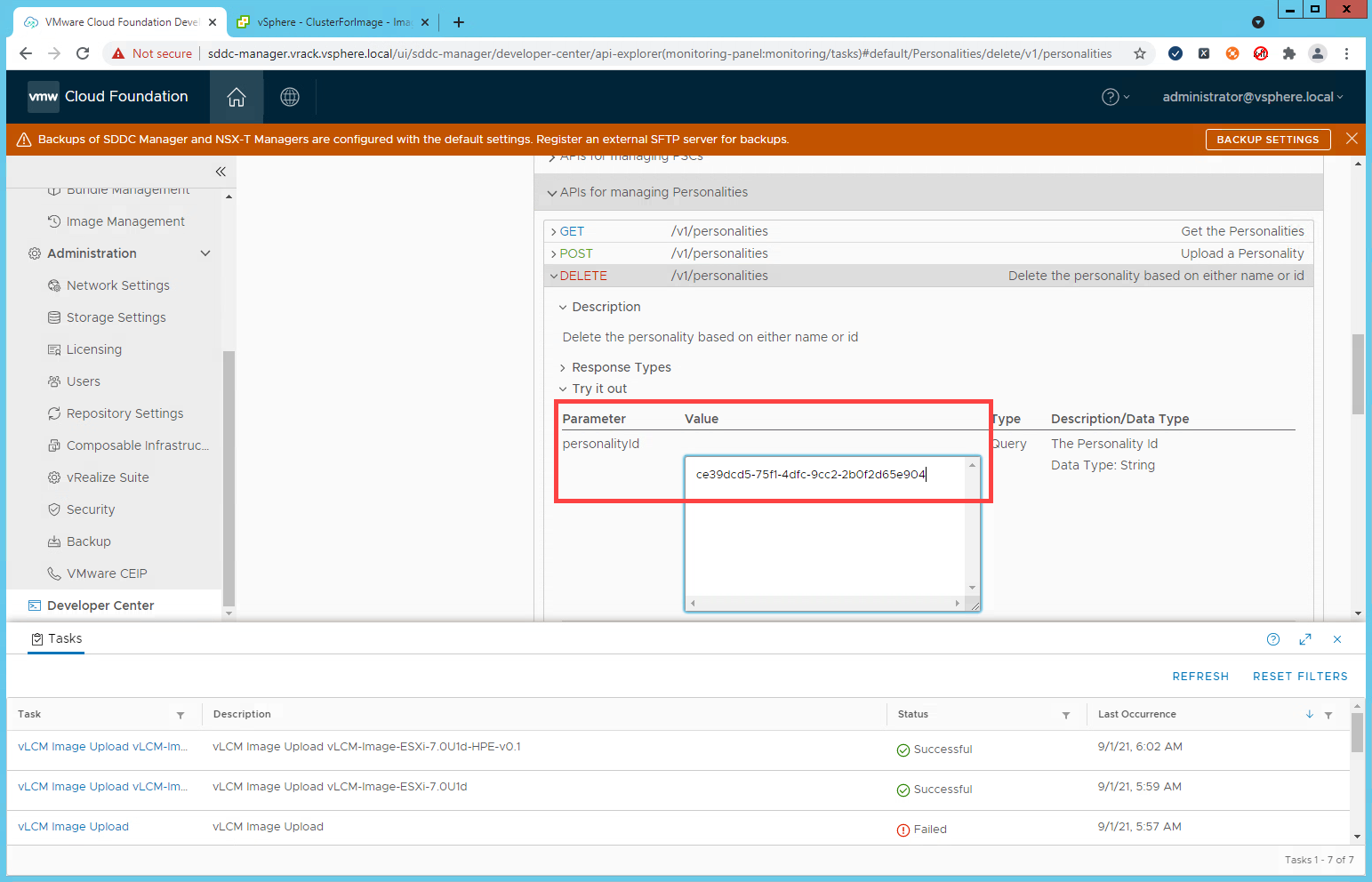
Task: Collapse the left navigation sidebar
Action: (x=221, y=172)
